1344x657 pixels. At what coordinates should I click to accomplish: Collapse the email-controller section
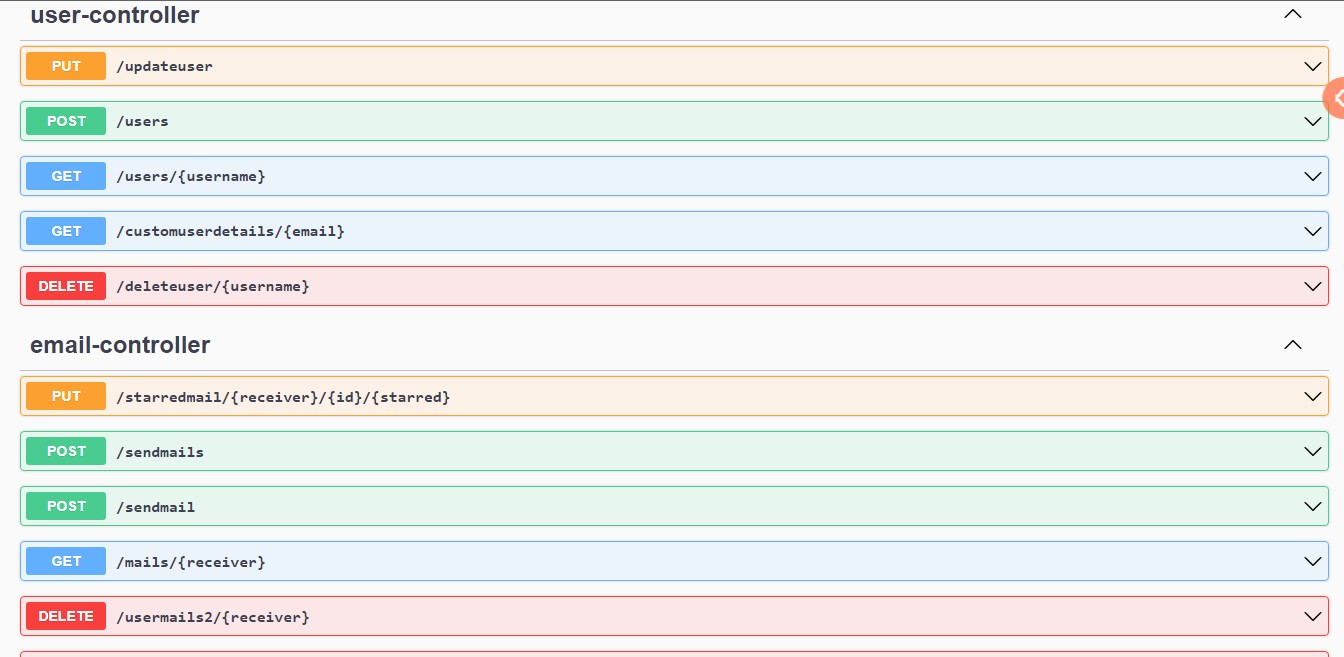[x=1292, y=345]
